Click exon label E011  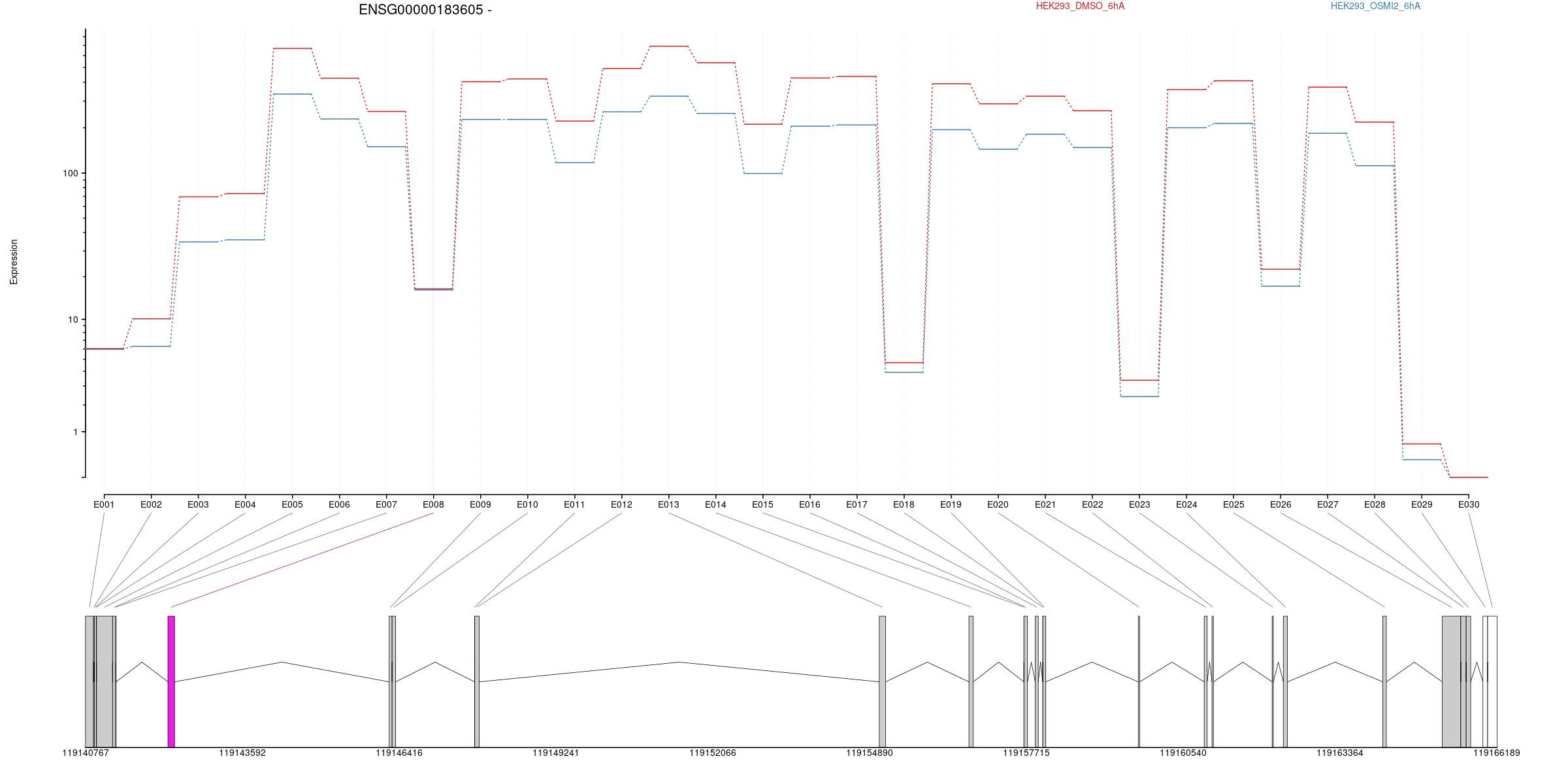[574, 504]
